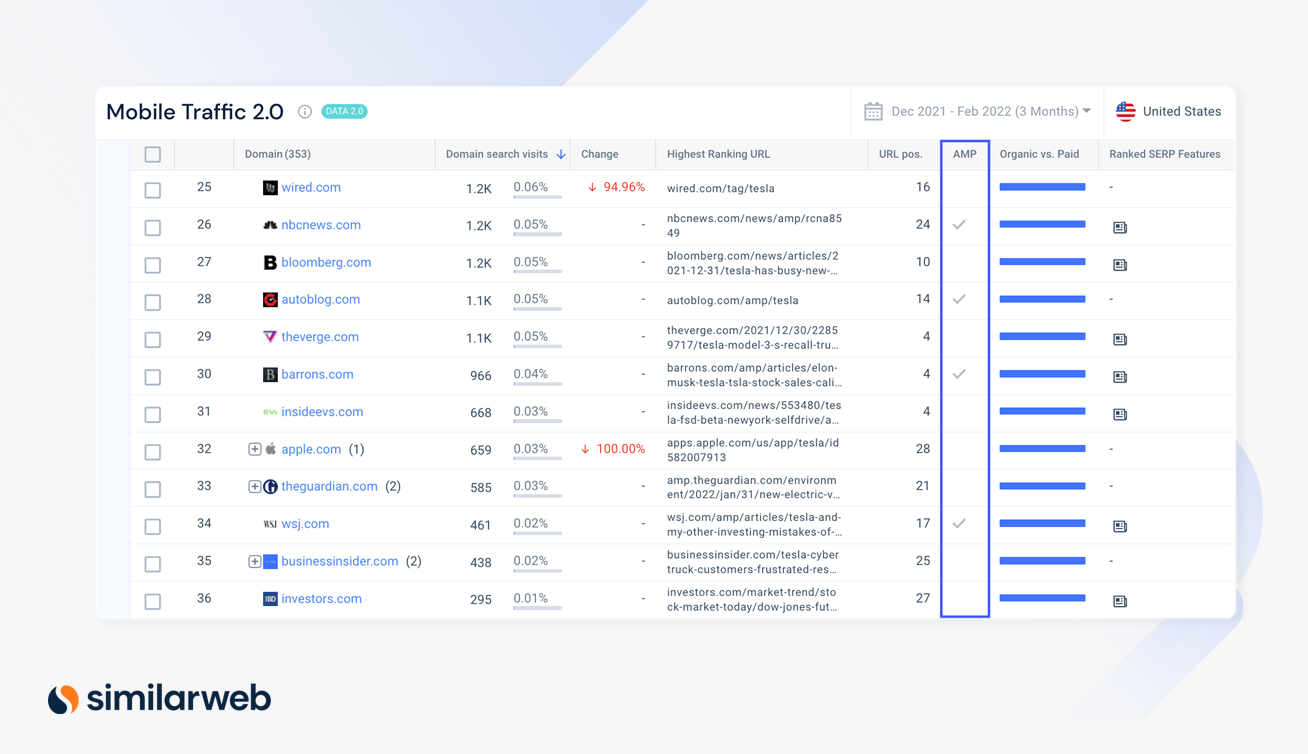Click SERP feature icon for investors.com
Viewport: 1308px width, 754px height.
click(1120, 601)
